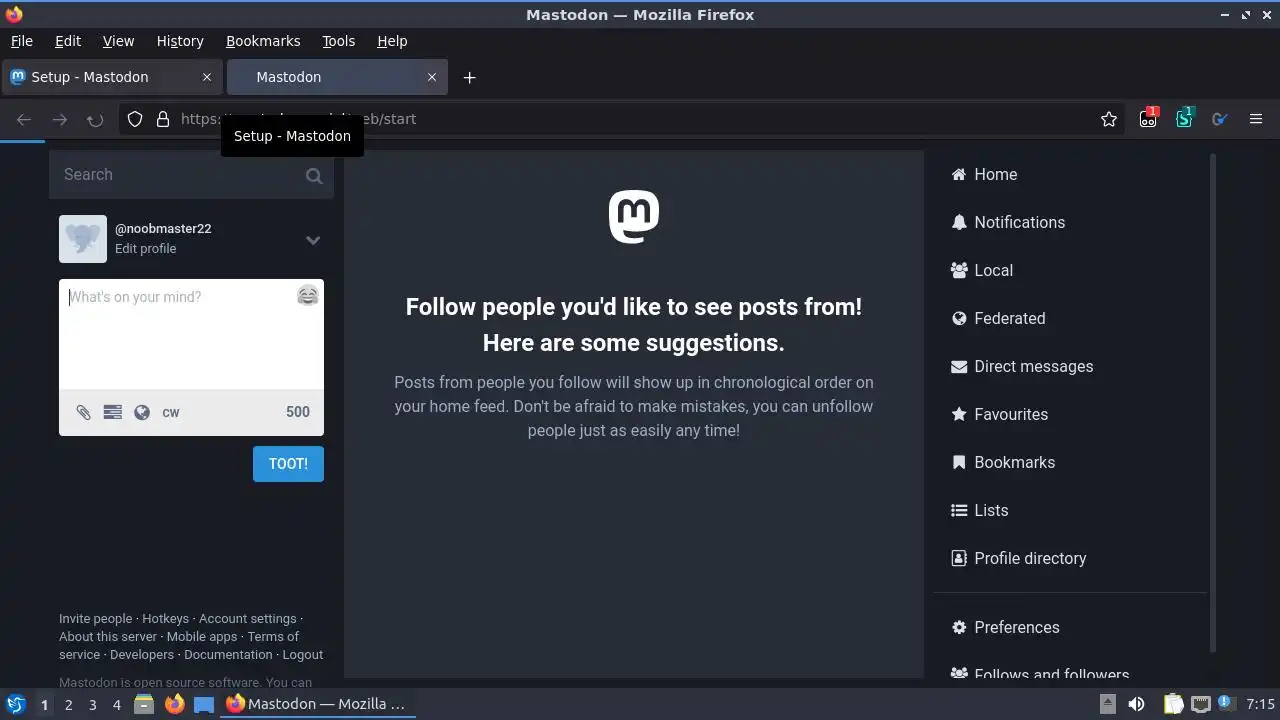Open Mobile apps link
Image resolution: width=1280 pixels, height=720 pixels.
tap(202, 637)
